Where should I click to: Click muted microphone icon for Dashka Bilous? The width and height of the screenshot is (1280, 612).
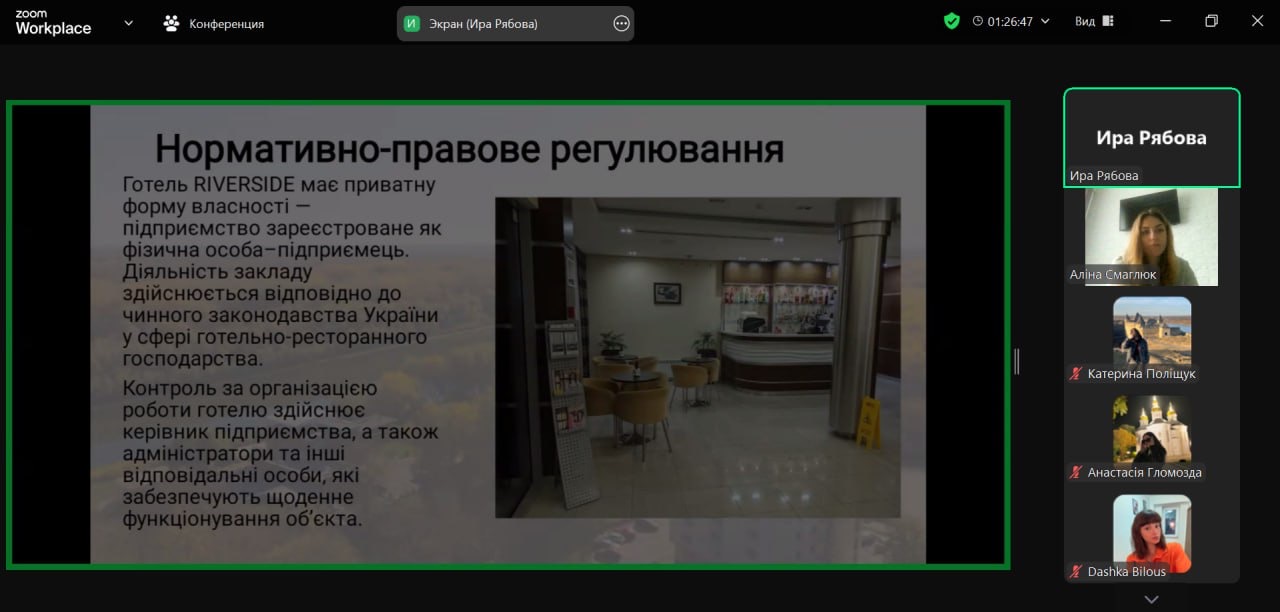point(1076,571)
